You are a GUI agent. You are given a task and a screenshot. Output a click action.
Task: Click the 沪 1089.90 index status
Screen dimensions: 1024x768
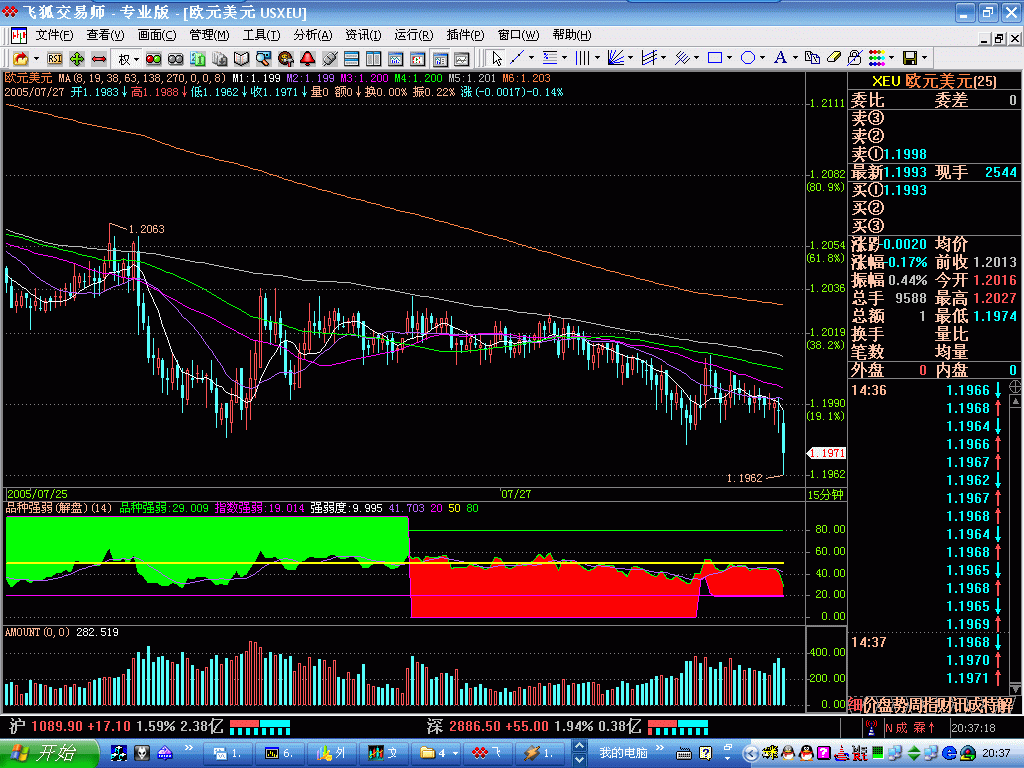117,726
